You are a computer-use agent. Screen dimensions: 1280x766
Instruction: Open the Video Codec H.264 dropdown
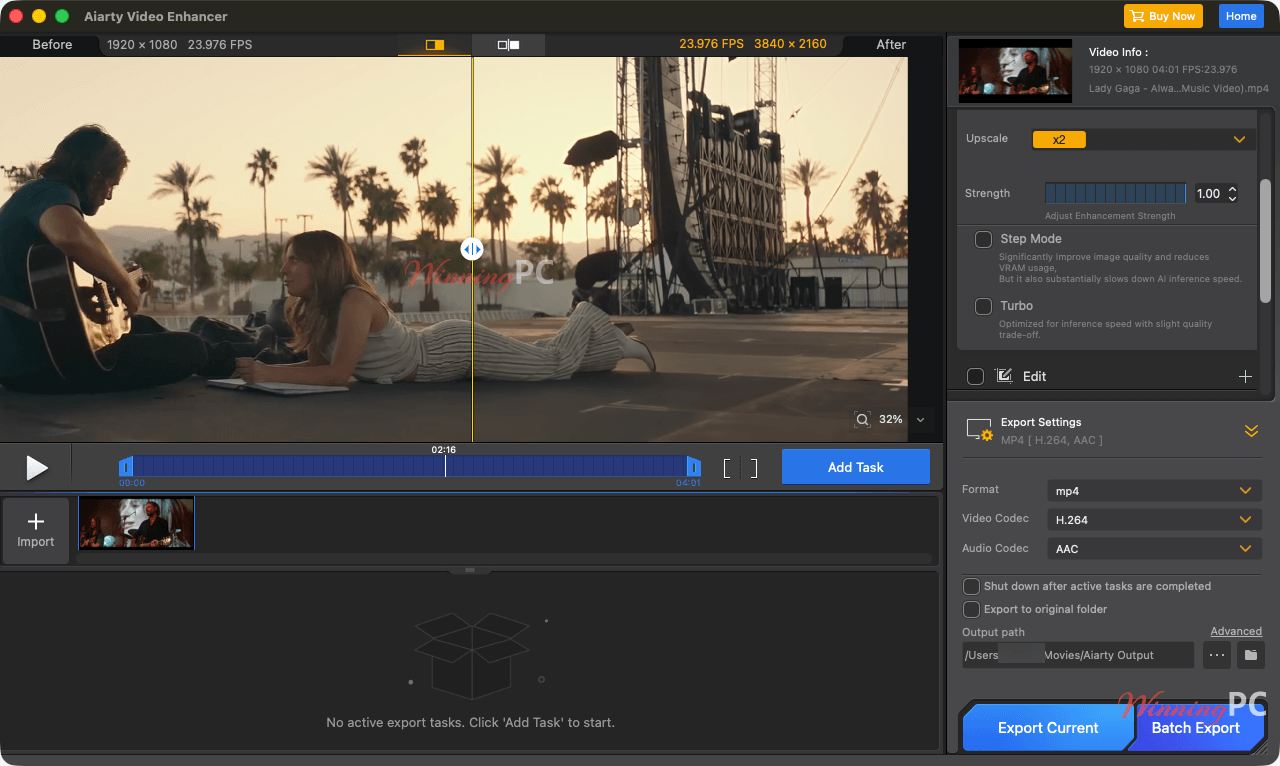coord(1155,520)
